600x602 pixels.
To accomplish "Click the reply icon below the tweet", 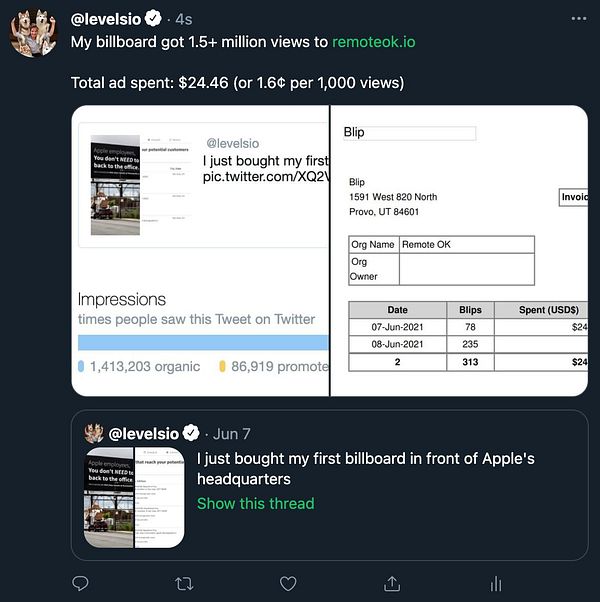I will click(x=81, y=583).
